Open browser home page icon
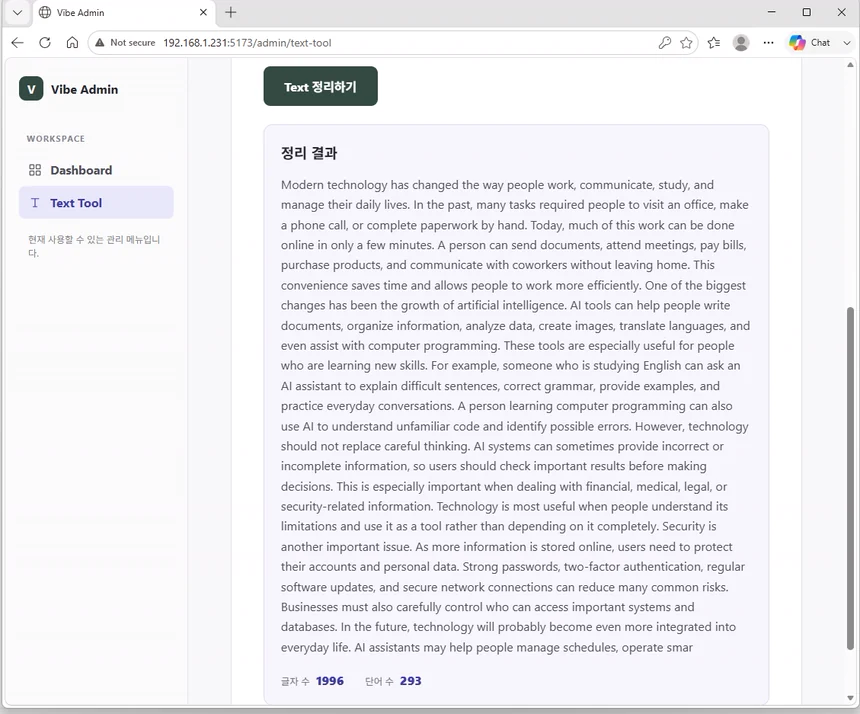Image resolution: width=860 pixels, height=714 pixels. (x=72, y=43)
